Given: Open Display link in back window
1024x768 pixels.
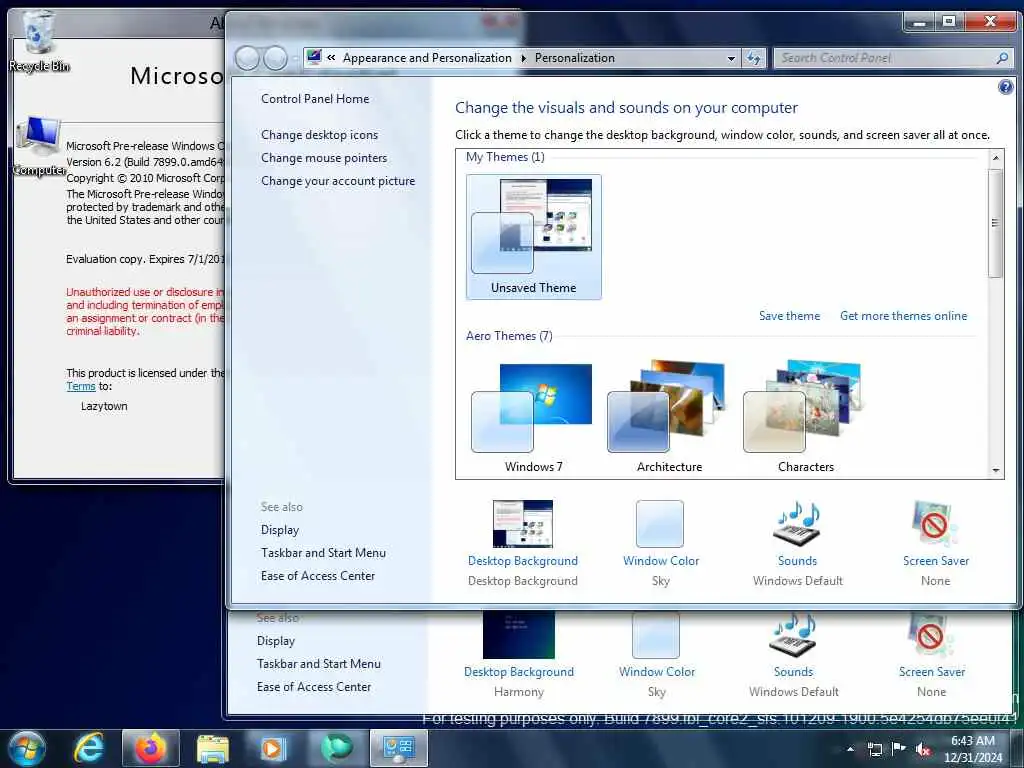Looking at the screenshot, I should click(x=276, y=641).
